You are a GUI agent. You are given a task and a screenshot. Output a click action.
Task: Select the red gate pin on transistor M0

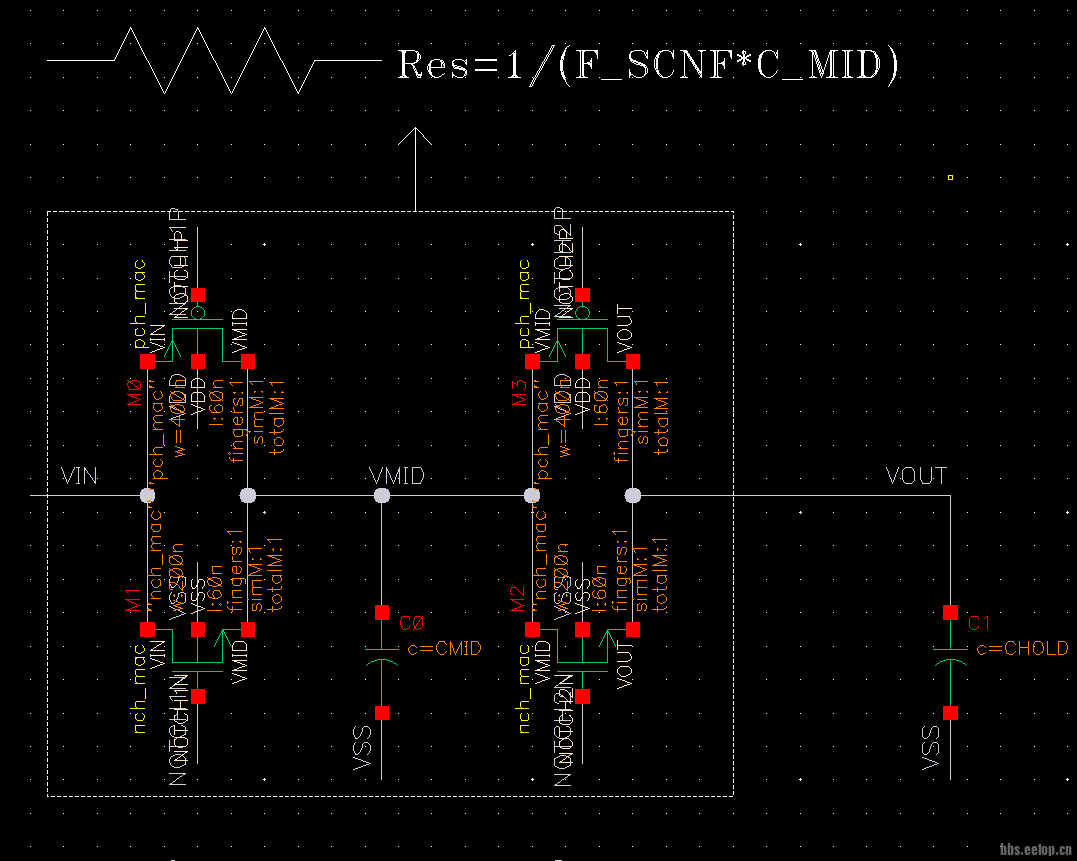click(196, 293)
